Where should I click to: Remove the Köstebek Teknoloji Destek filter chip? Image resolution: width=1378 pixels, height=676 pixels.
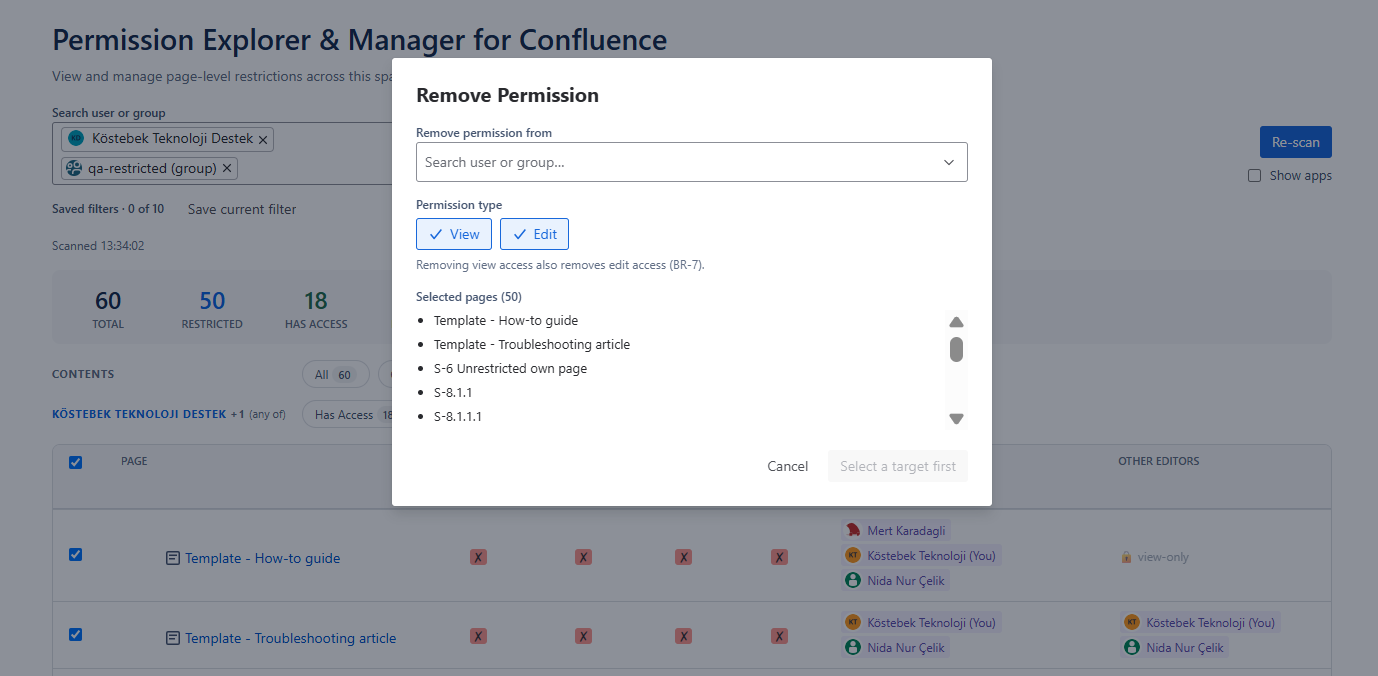pos(263,139)
